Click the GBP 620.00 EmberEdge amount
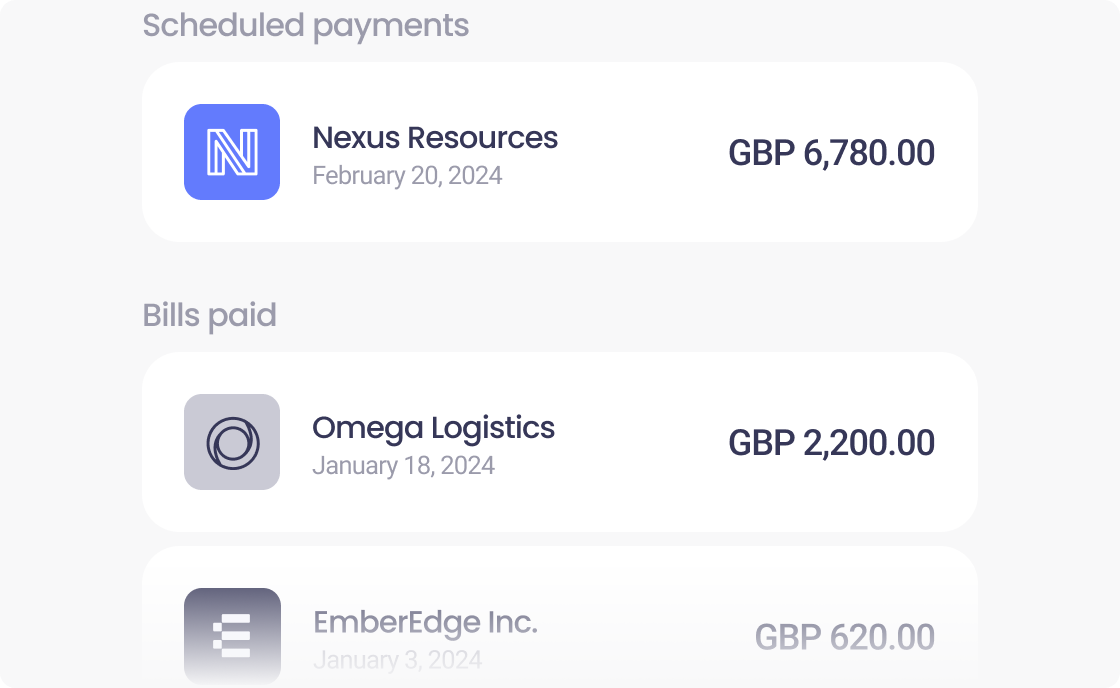The height and width of the screenshot is (688, 1120). [845, 637]
